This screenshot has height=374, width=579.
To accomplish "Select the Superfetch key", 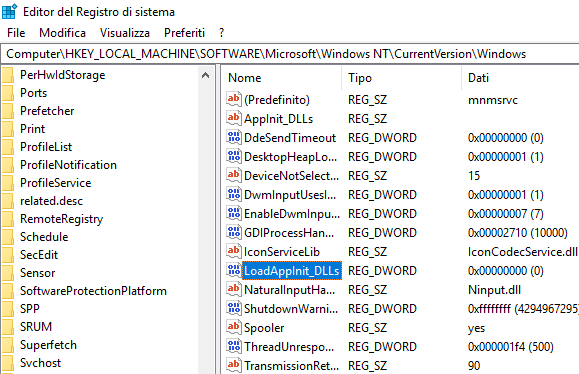I will pos(48,345).
